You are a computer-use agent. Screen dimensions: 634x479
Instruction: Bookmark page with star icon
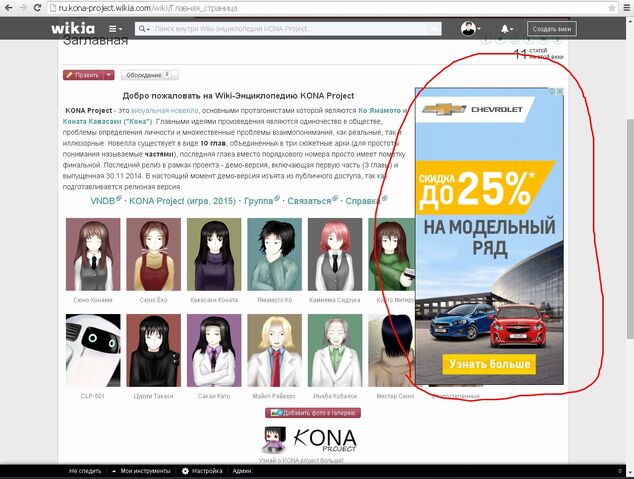click(x=612, y=8)
